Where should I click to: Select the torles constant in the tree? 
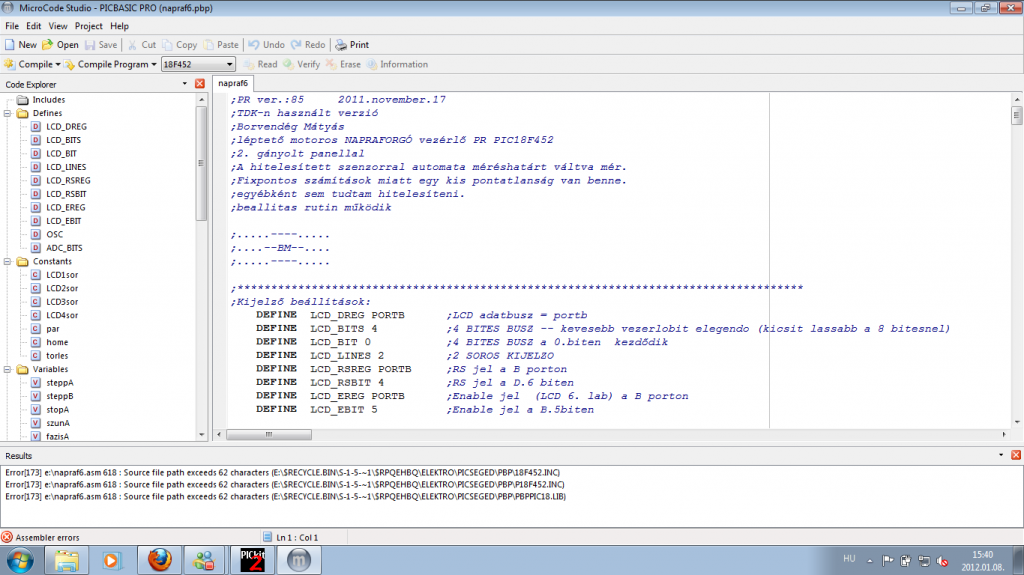pos(50,356)
